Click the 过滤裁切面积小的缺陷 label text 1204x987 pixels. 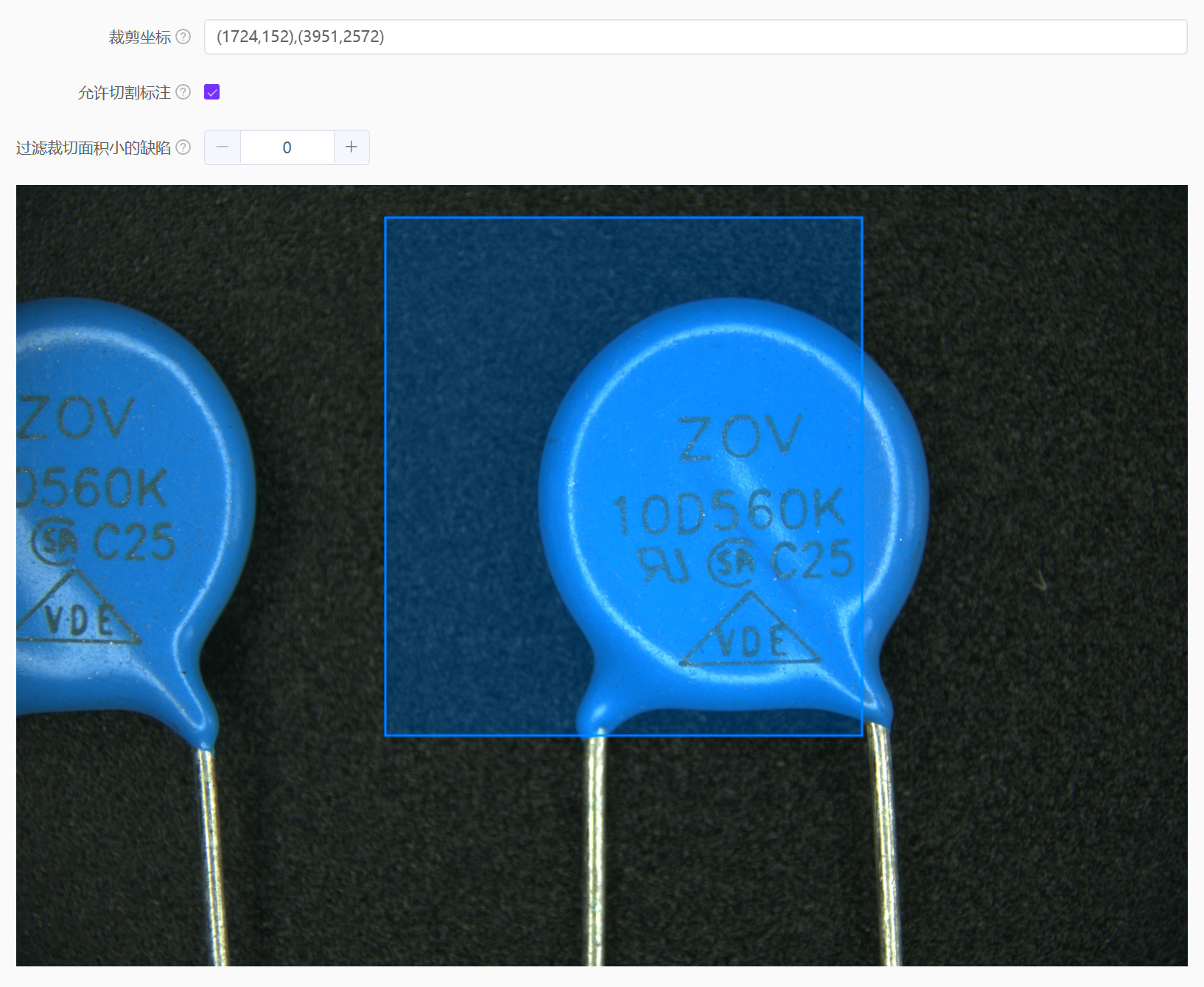click(94, 147)
